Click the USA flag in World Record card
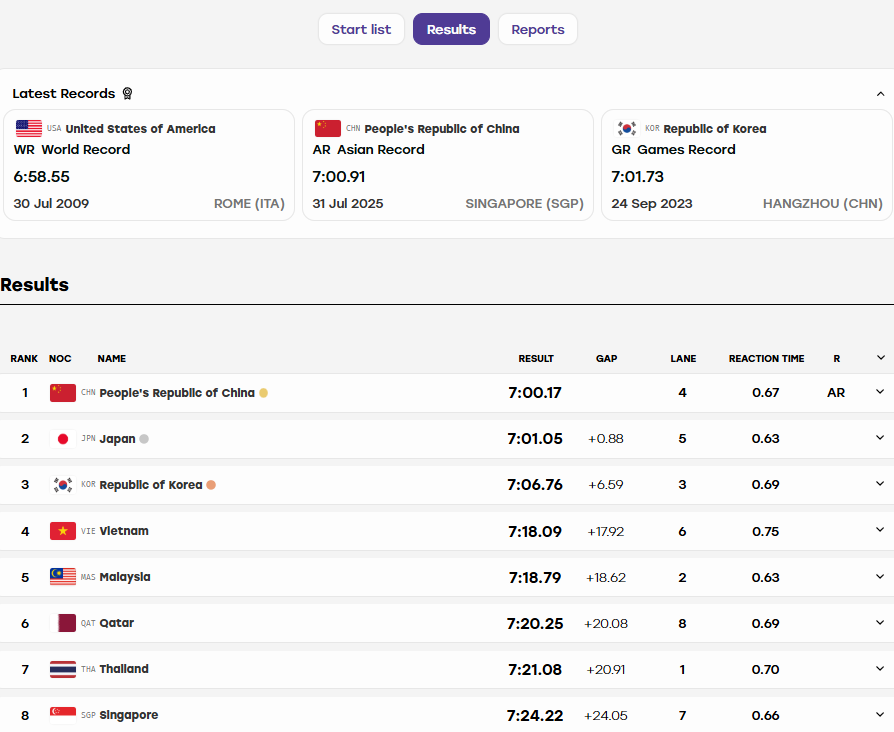 pos(29,128)
